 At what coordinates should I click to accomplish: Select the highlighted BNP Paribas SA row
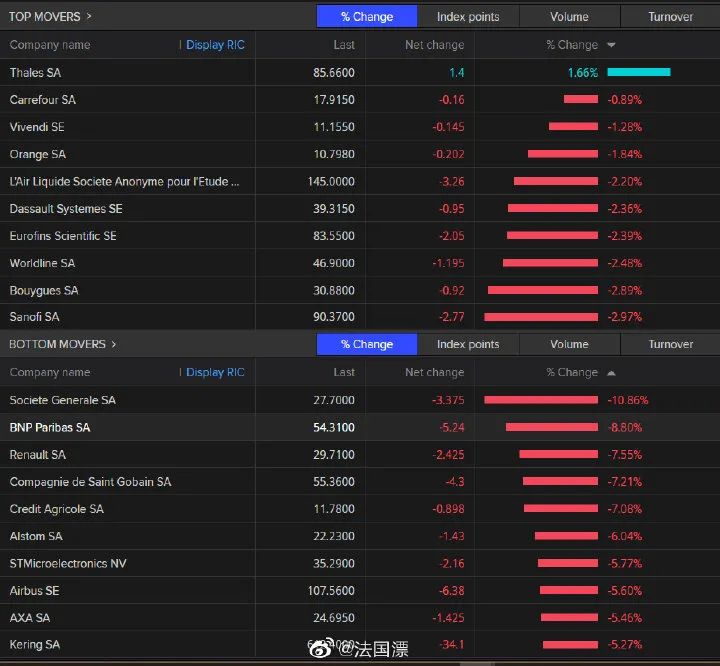[x=50, y=427]
